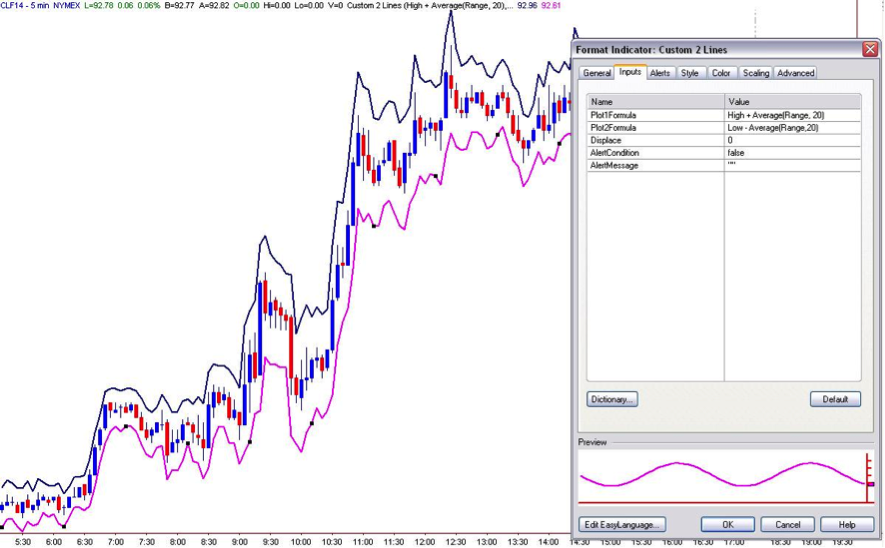
Task: Edit the Displace value 0
Action: point(793,140)
